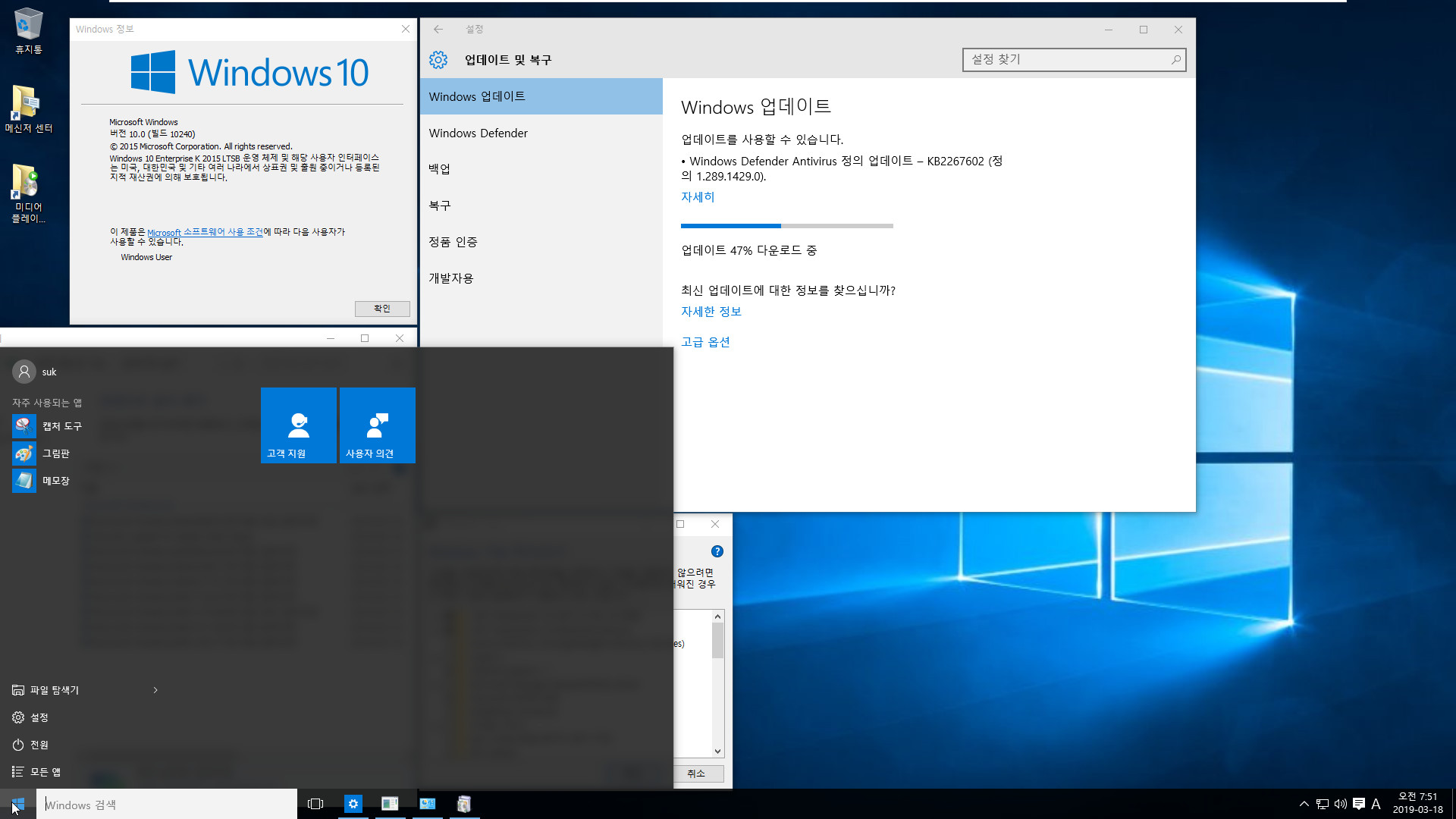Focus the Windows 검색 taskbar box

click(167, 805)
